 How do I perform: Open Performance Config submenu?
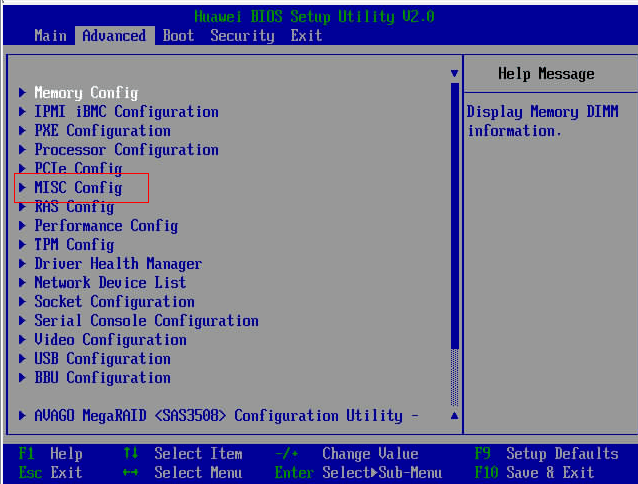(x=106, y=226)
